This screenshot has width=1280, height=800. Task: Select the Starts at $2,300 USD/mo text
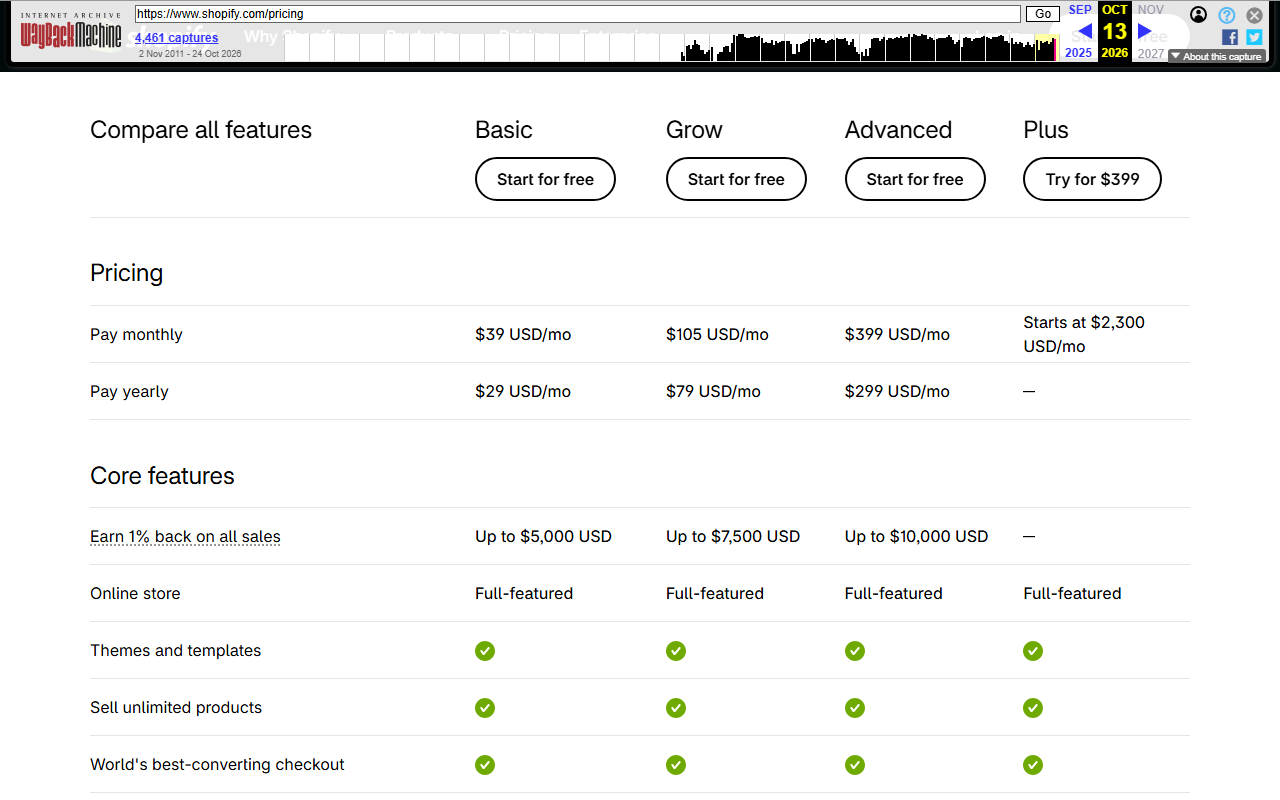(1084, 334)
